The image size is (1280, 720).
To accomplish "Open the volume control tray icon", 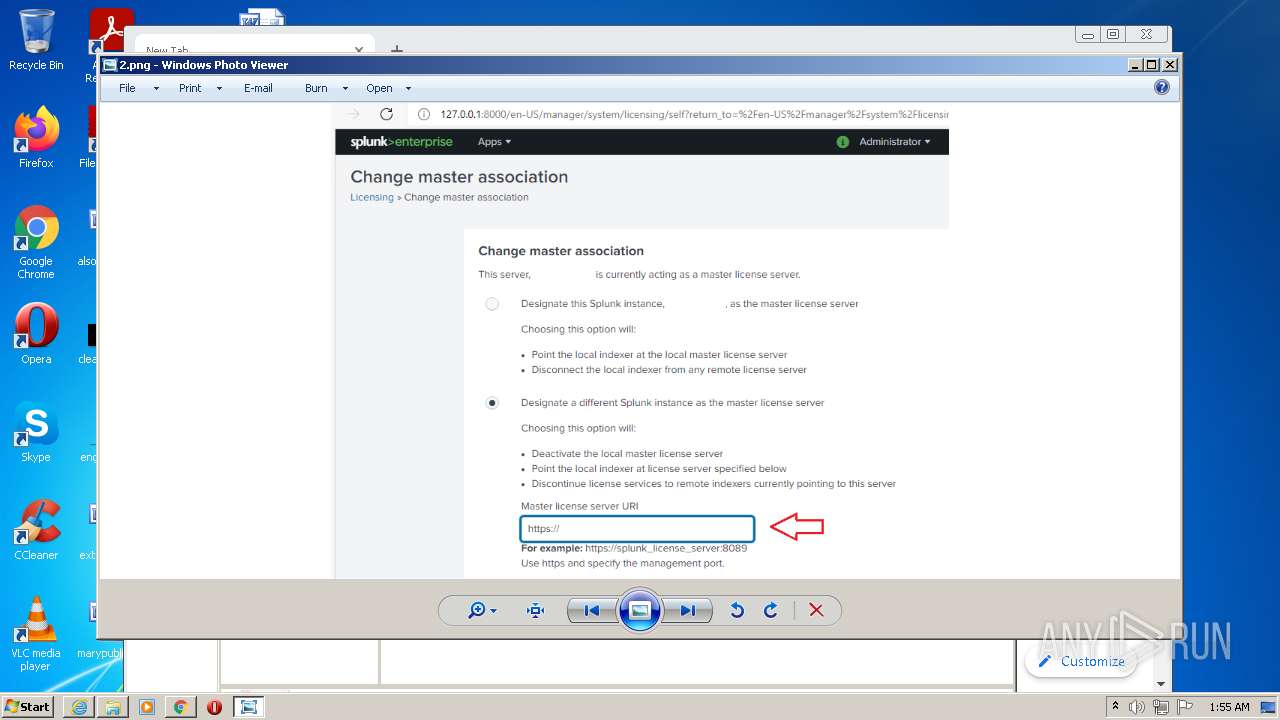I will click(x=1137, y=707).
